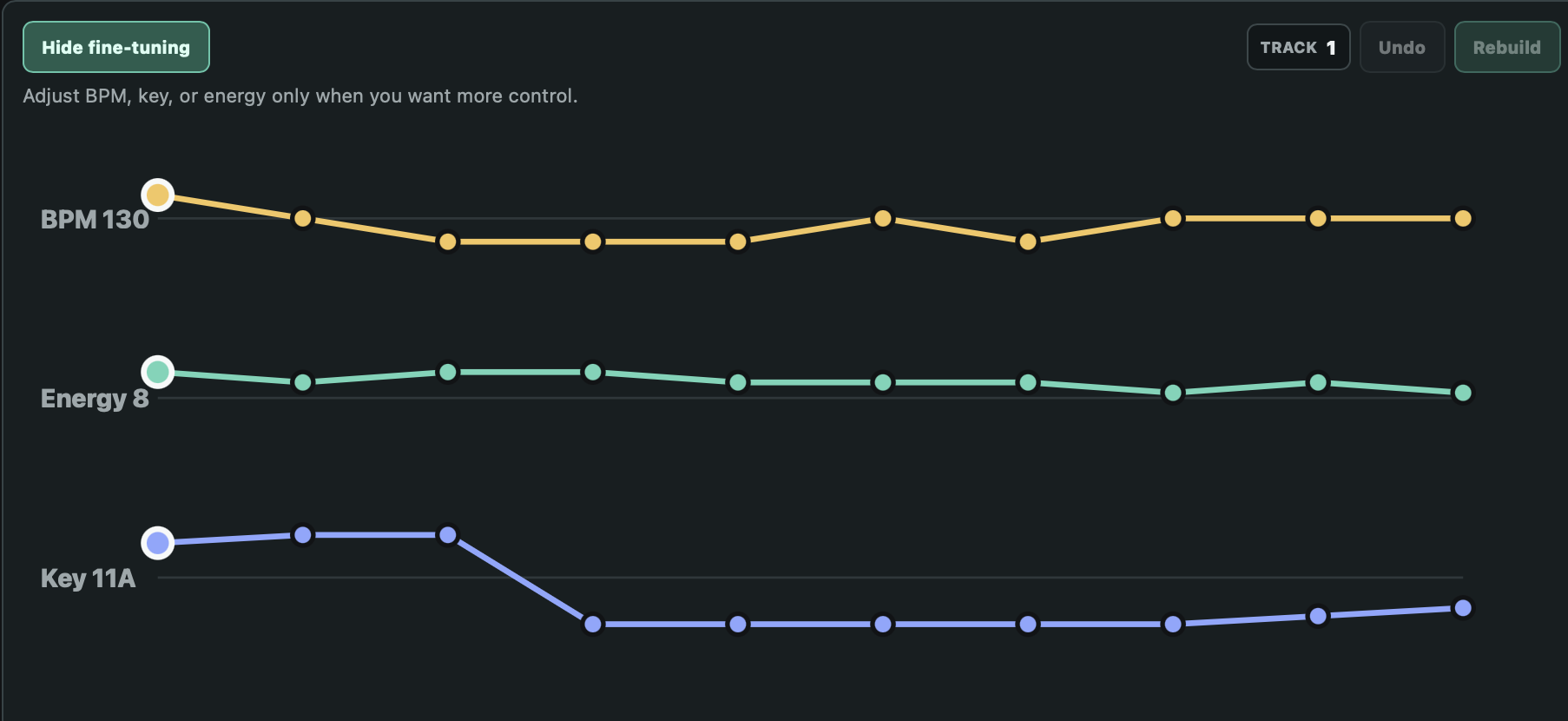This screenshot has height=721, width=1568.
Task: Select the sixth yellow BPM point
Action: point(883,218)
